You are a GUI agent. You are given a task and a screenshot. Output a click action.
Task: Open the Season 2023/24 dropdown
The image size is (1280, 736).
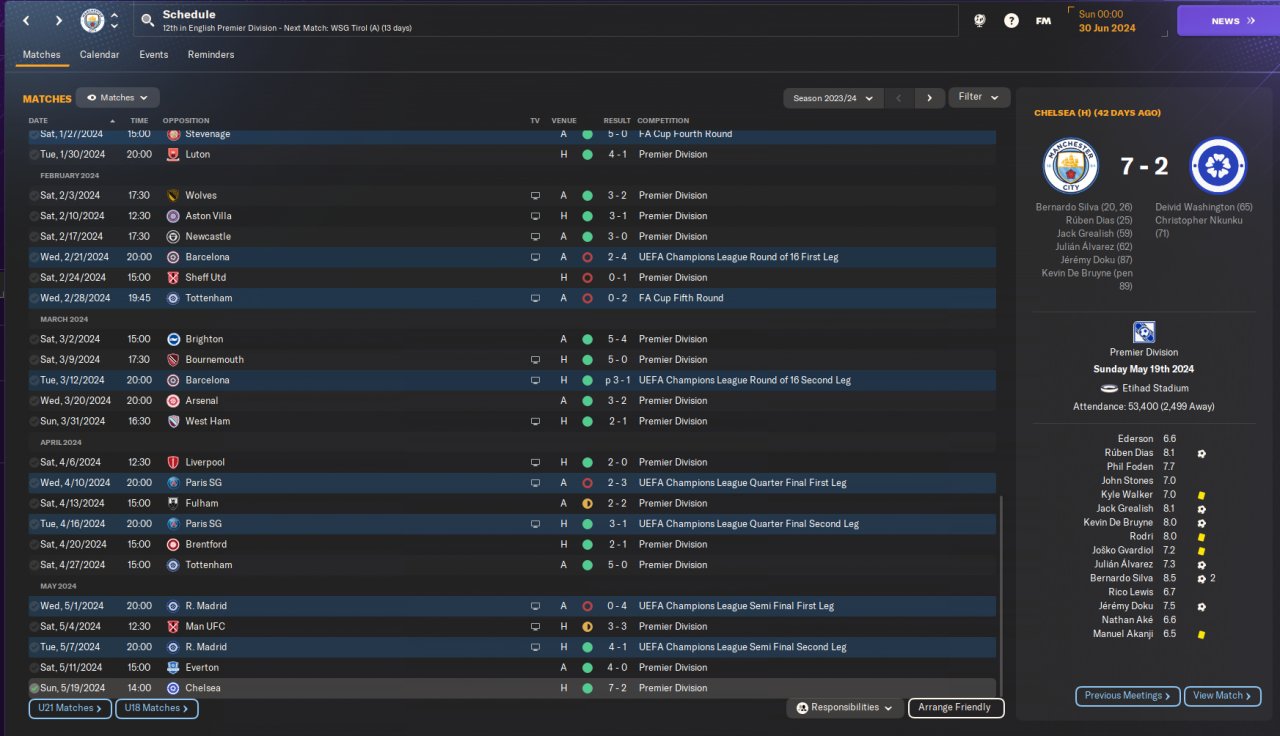[833, 98]
